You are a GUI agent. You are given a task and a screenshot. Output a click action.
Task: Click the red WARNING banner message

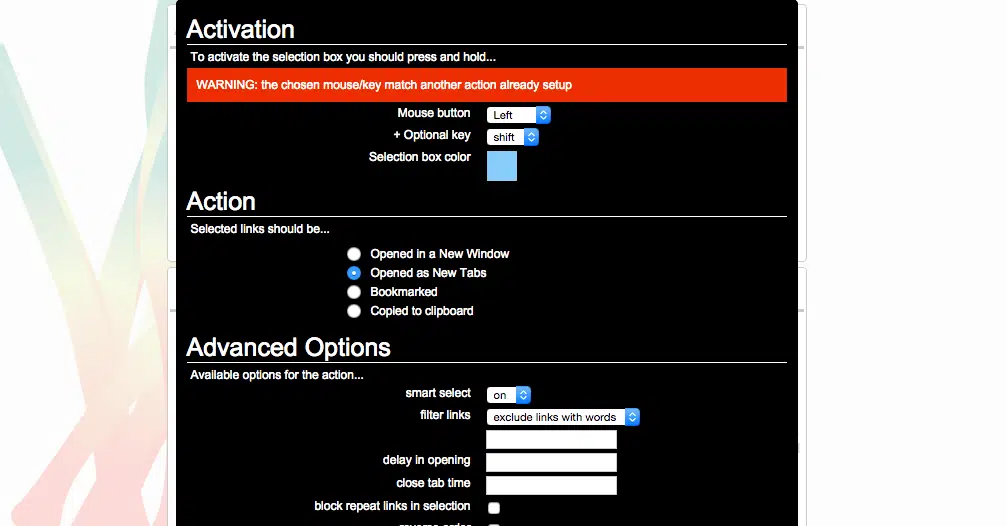point(486,85)
